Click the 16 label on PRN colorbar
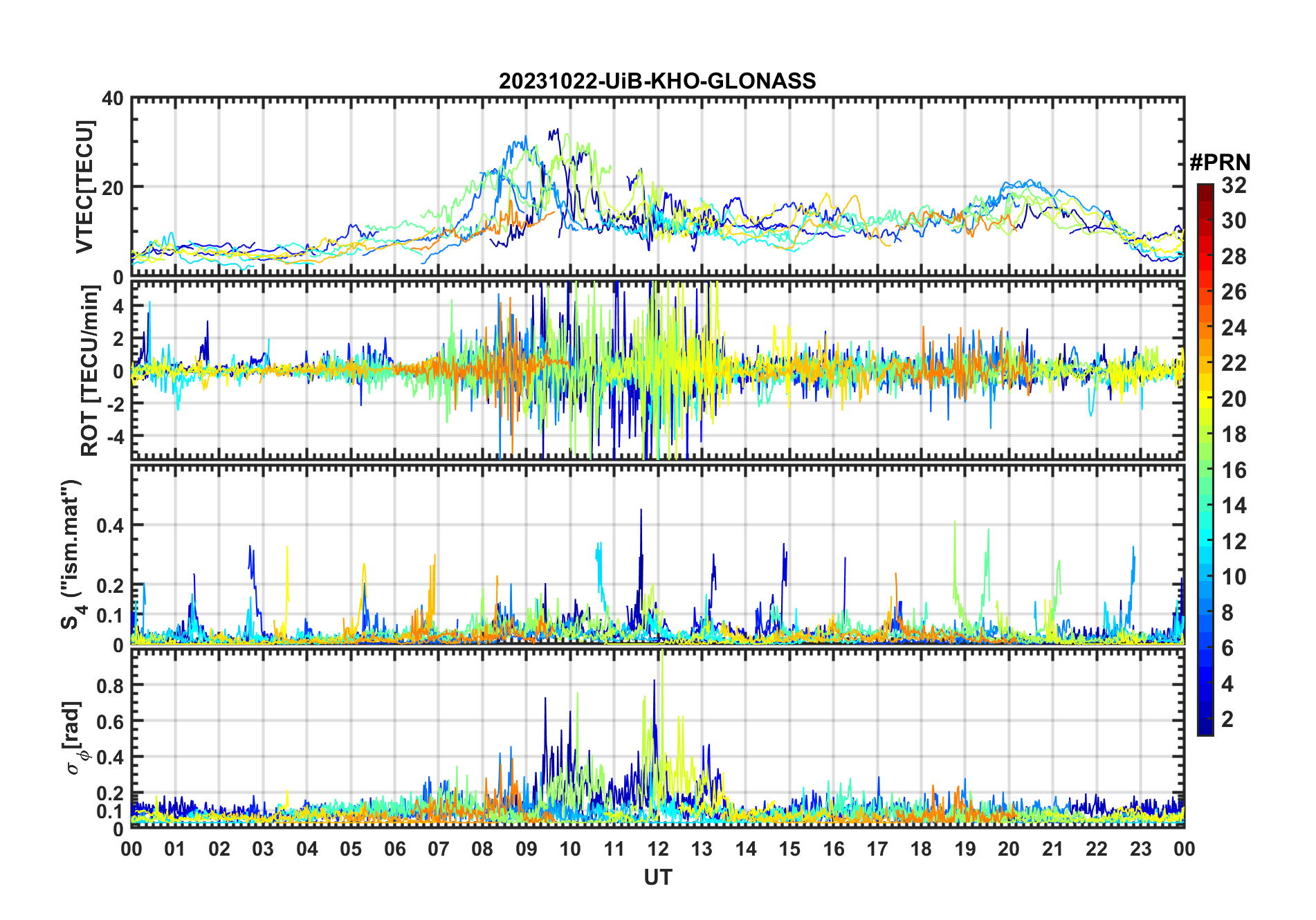This screenshot has width=1316, height=920. [1234, 470]
